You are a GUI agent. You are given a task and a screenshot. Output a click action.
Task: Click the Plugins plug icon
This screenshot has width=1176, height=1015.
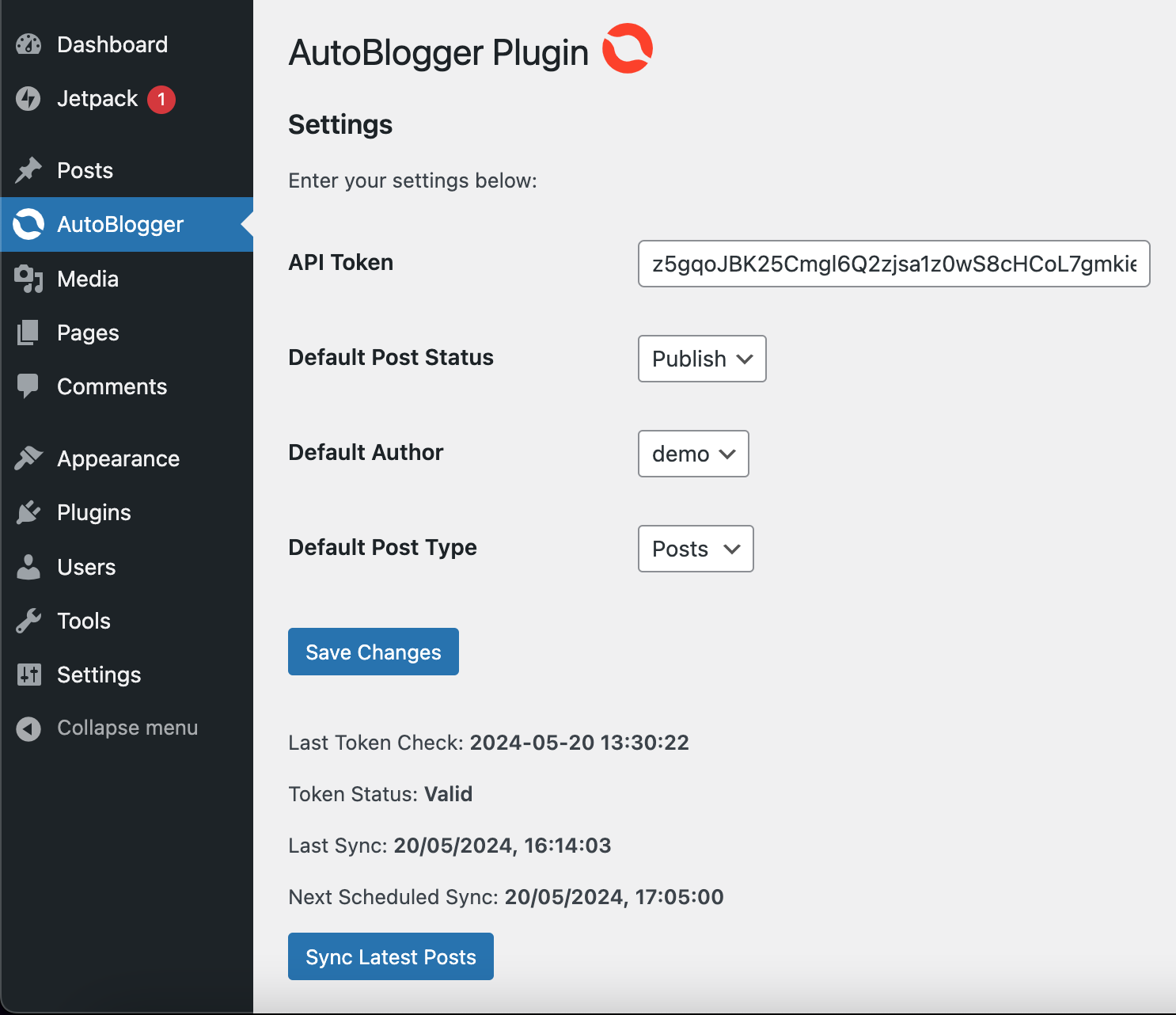point(28,512)
